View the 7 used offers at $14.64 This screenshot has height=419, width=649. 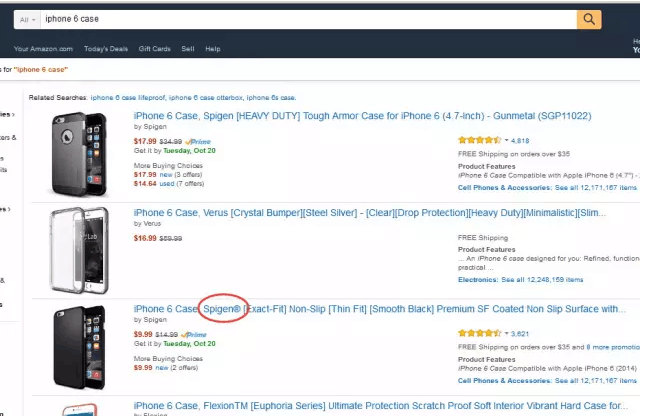pos(167,183)
